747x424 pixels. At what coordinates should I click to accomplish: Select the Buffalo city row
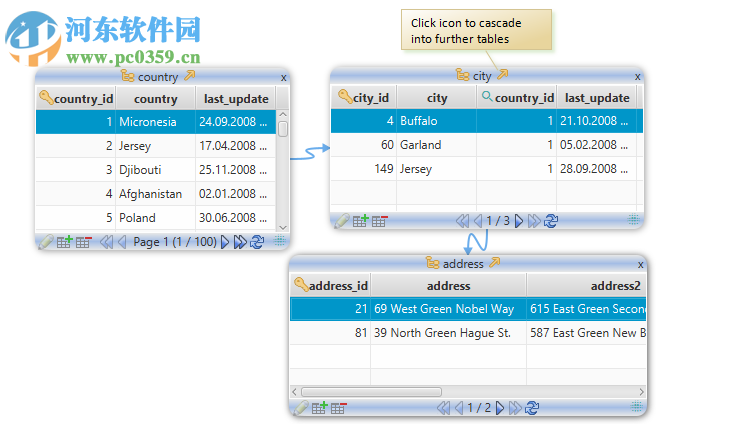coord(487,121)
